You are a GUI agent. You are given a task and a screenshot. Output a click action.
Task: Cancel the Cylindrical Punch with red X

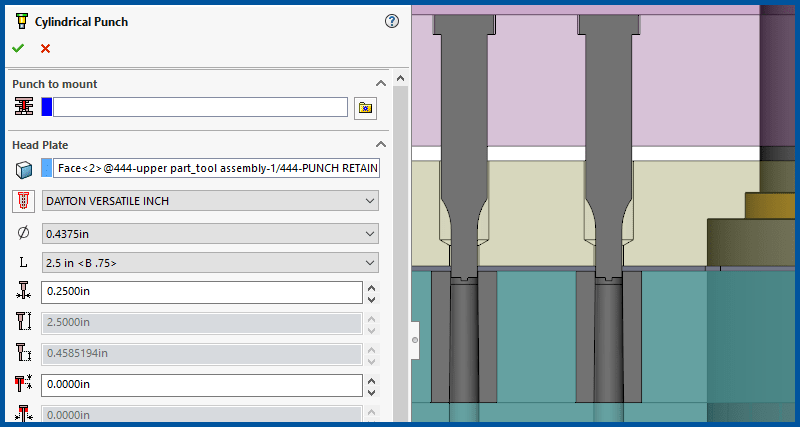pos(45,48)
